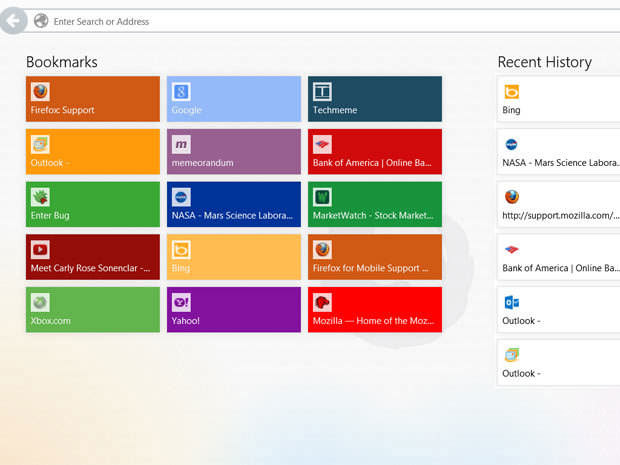
Task: Click the Enter Bug icon
Action: (x=40, y=196)
